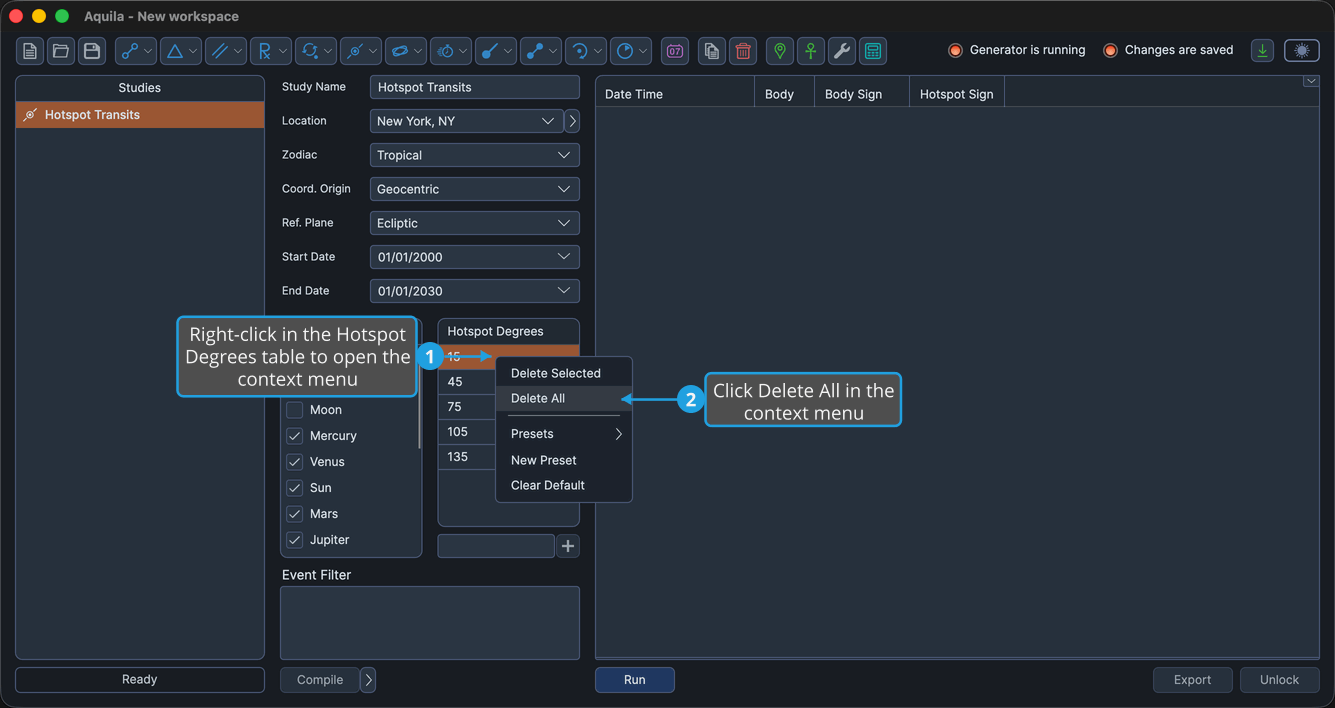Add a hotspot degree with the plus button
The image size is (1335, 708).
click(568, 546)
